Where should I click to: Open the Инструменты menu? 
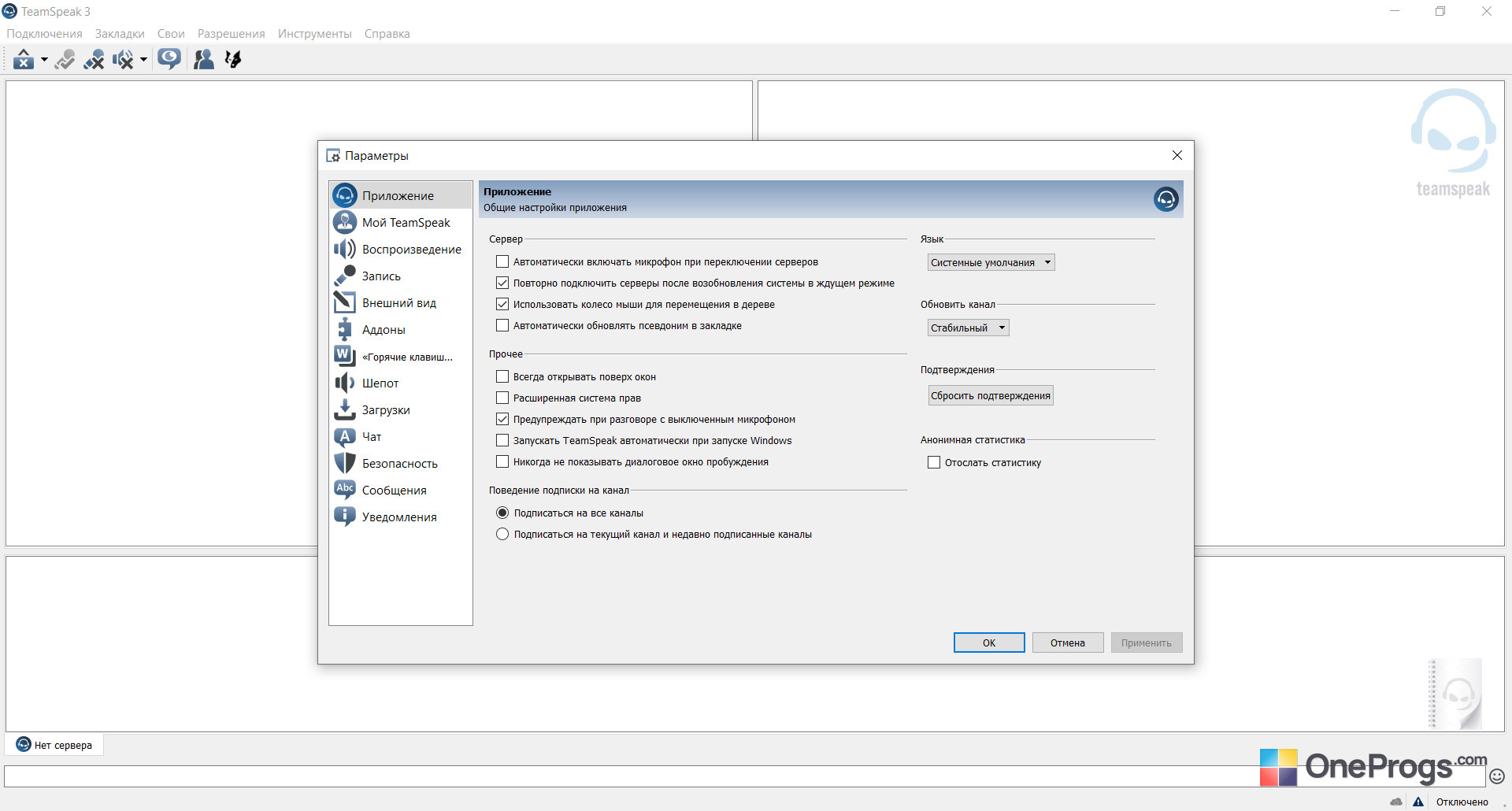coord(315,34)
